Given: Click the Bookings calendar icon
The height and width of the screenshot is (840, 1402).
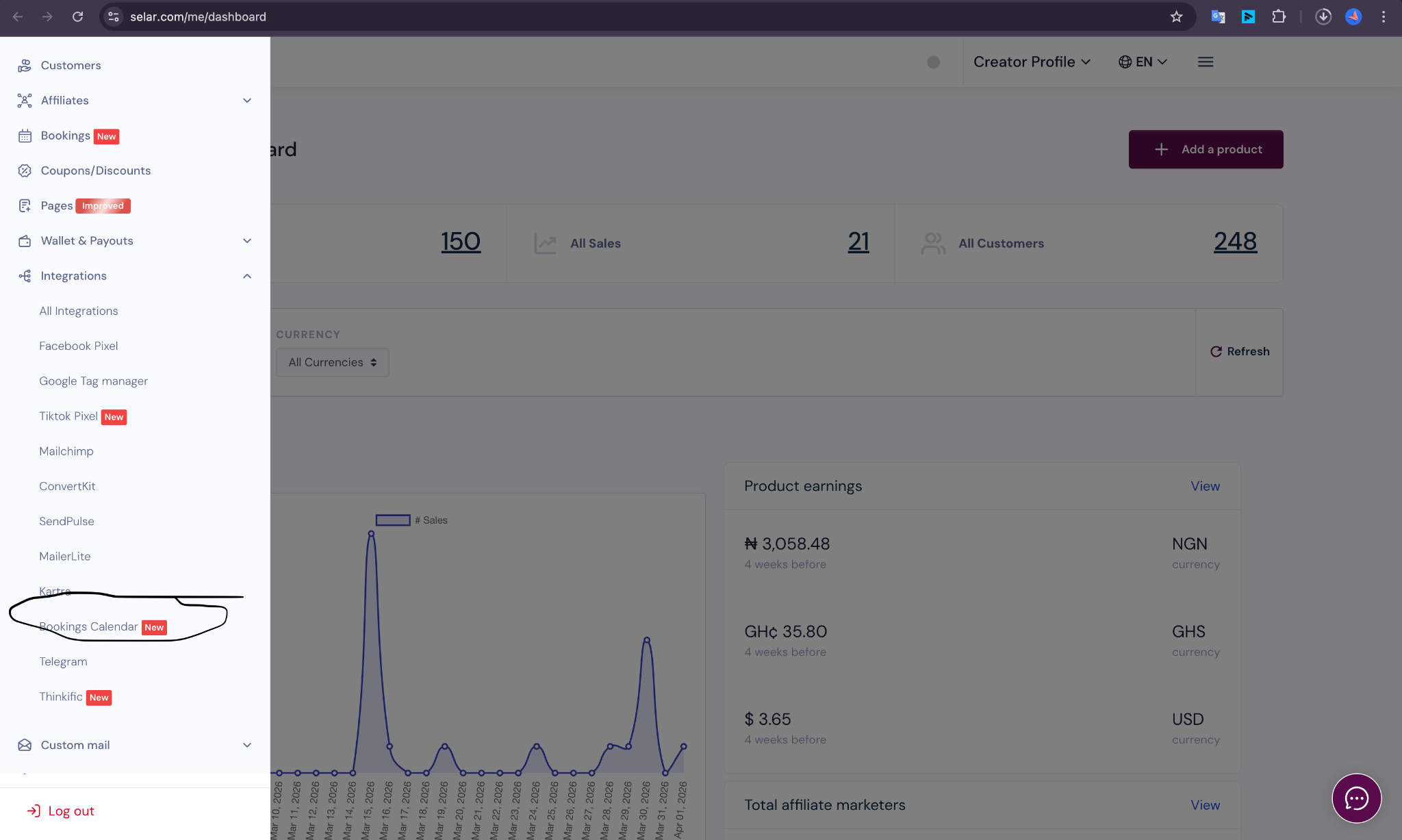Looking at the screenshot, I should tap(25, 136).
